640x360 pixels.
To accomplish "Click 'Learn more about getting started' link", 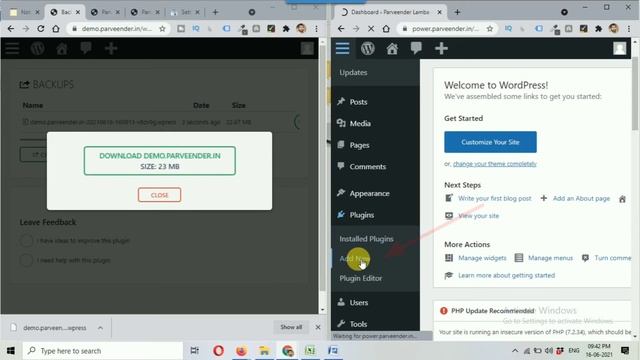I will click(506, 276).
